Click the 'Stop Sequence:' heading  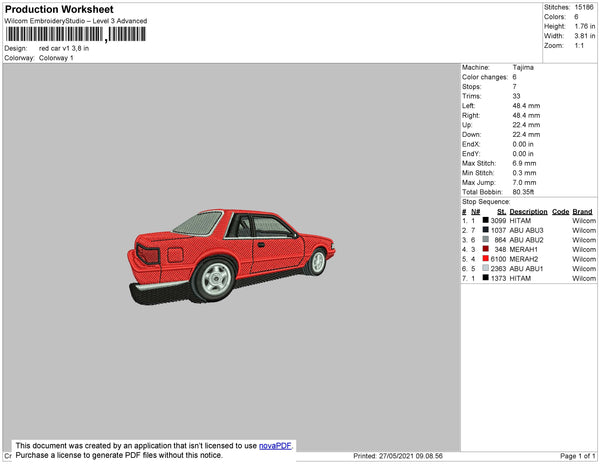(x=486, y=202)
